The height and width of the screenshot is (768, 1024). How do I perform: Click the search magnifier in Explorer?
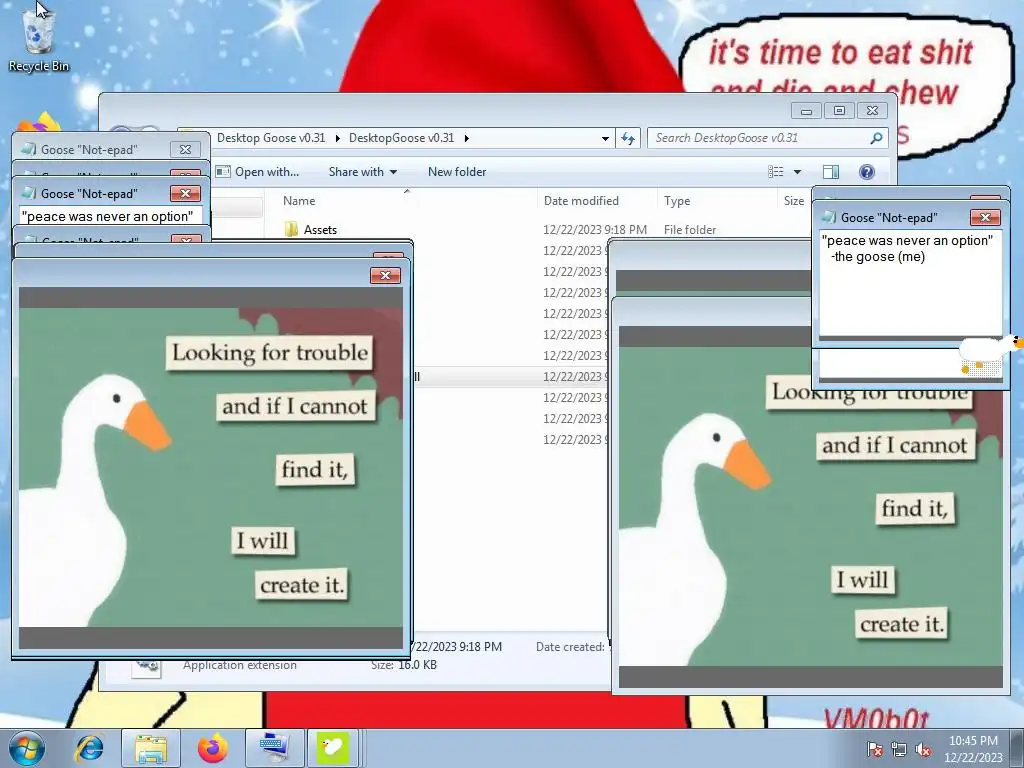(876, 138)
